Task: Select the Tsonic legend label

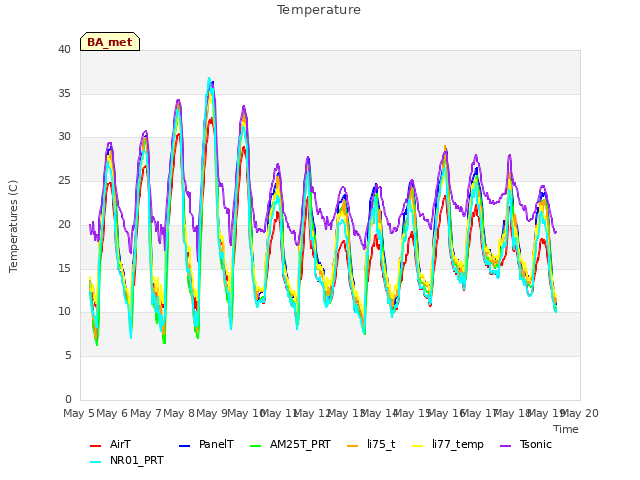Action: click(536, 444)
